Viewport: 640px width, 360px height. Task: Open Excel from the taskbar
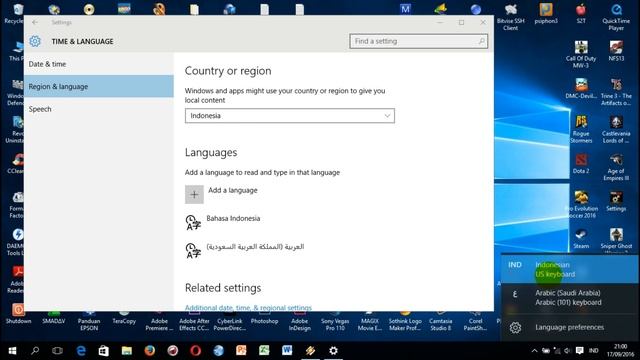point(264,351)
